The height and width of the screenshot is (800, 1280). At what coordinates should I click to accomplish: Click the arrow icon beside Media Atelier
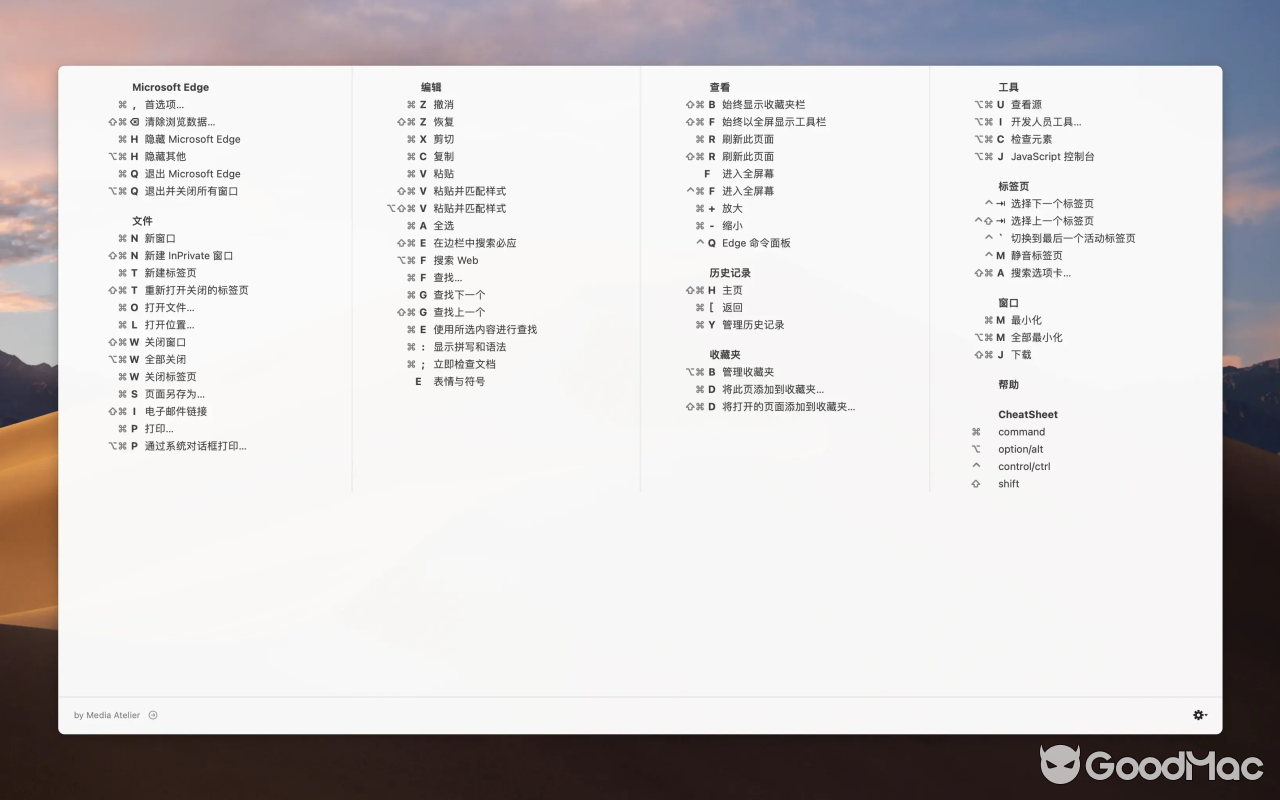click(153, 715)
